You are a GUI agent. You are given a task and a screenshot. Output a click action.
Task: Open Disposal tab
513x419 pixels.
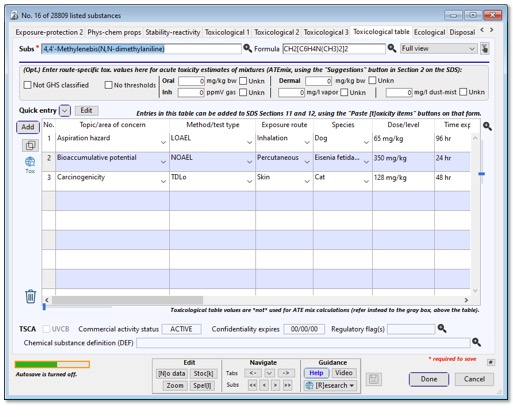[x=462, y=32]
